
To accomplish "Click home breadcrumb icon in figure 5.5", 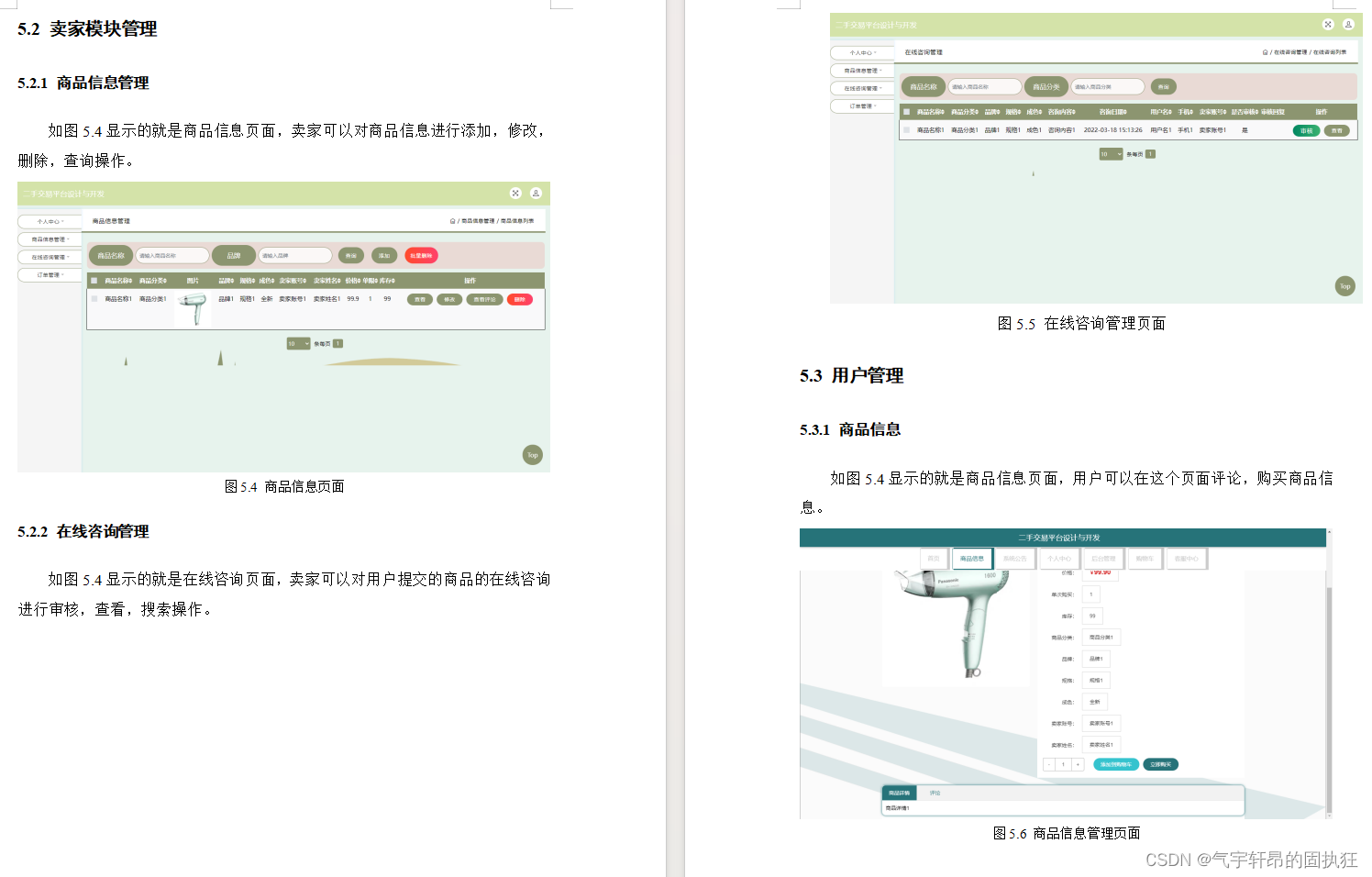I will (1266, 52).
